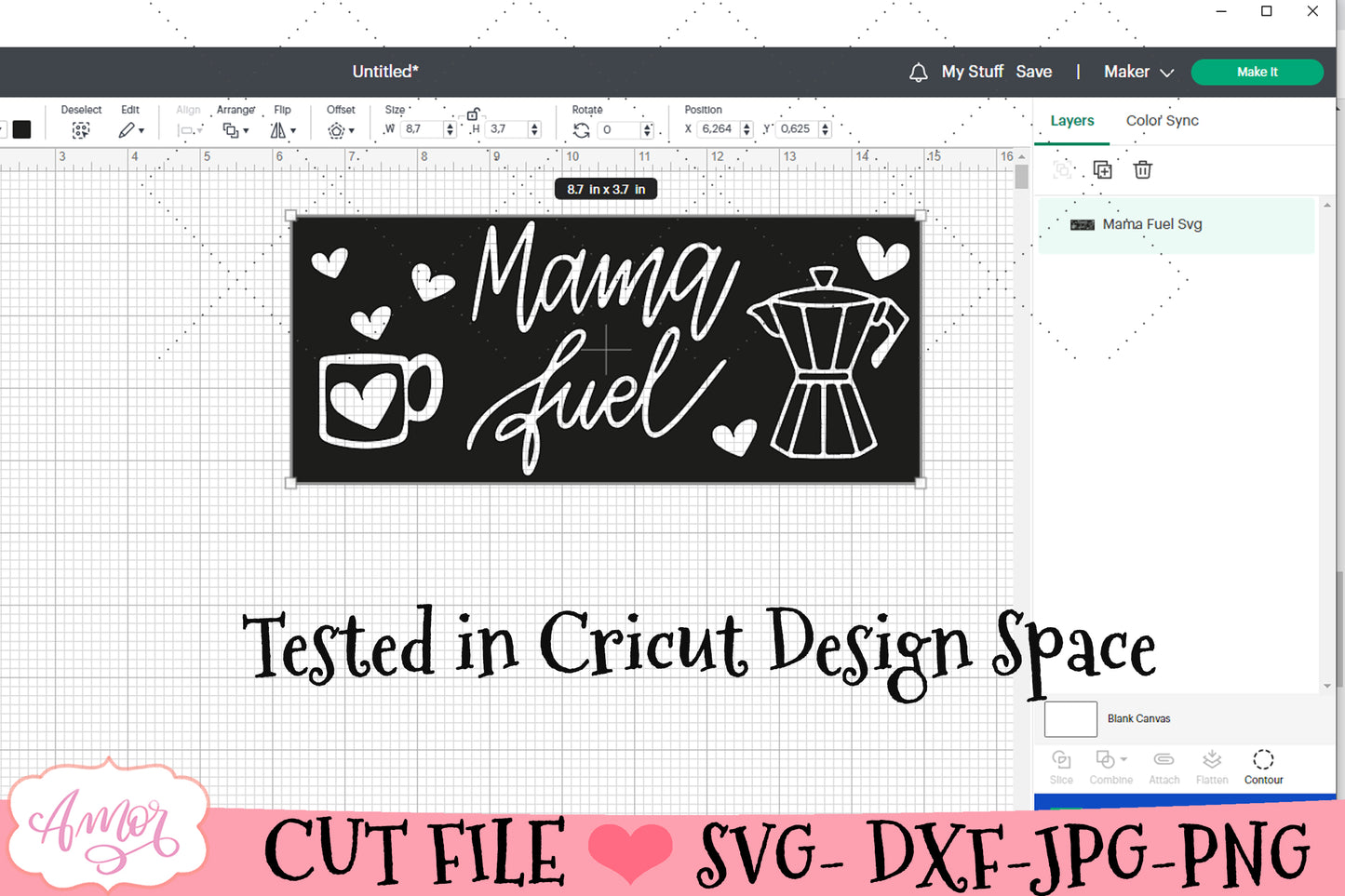
Task: Click the Untitled* project title
Action: (x=385, y=72)
